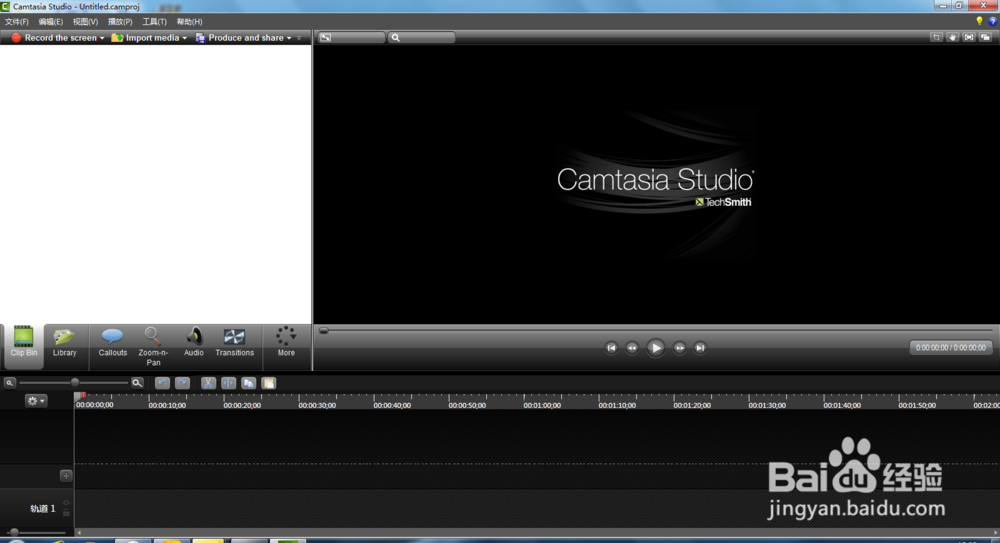Viewport: 1000px width, 543px height.
Task: Undo the last timeline action
Action: tap(162, 383)
